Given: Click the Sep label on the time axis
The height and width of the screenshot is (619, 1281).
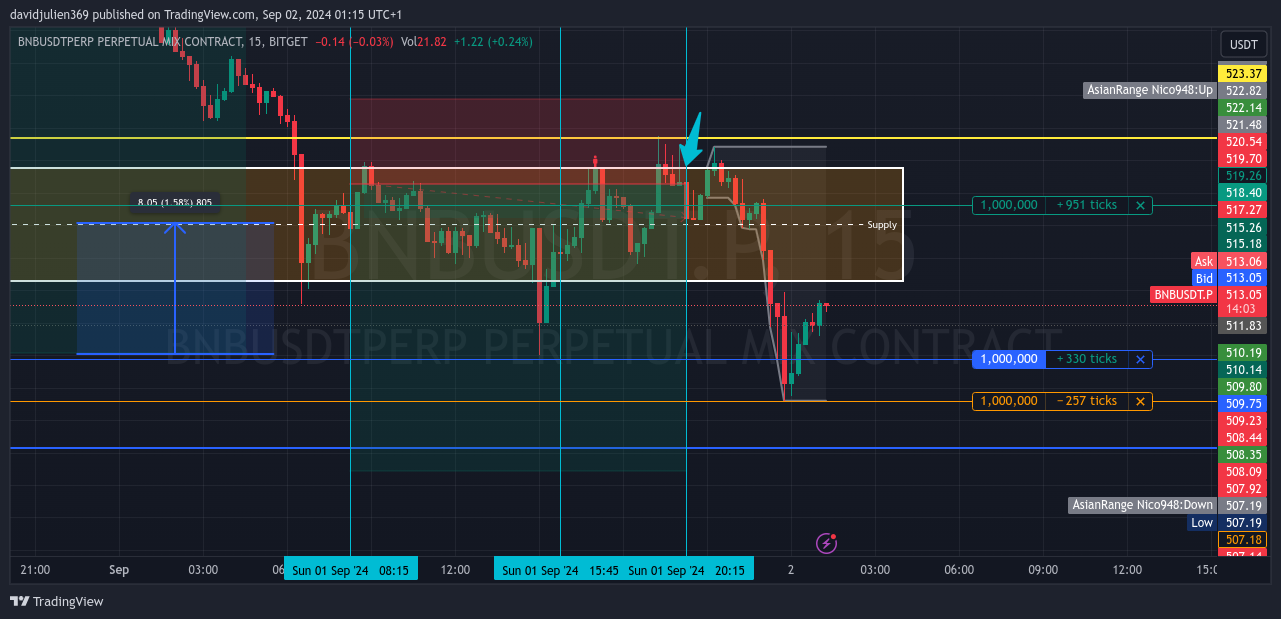Looking at the screenshot, I should [119, 570].
